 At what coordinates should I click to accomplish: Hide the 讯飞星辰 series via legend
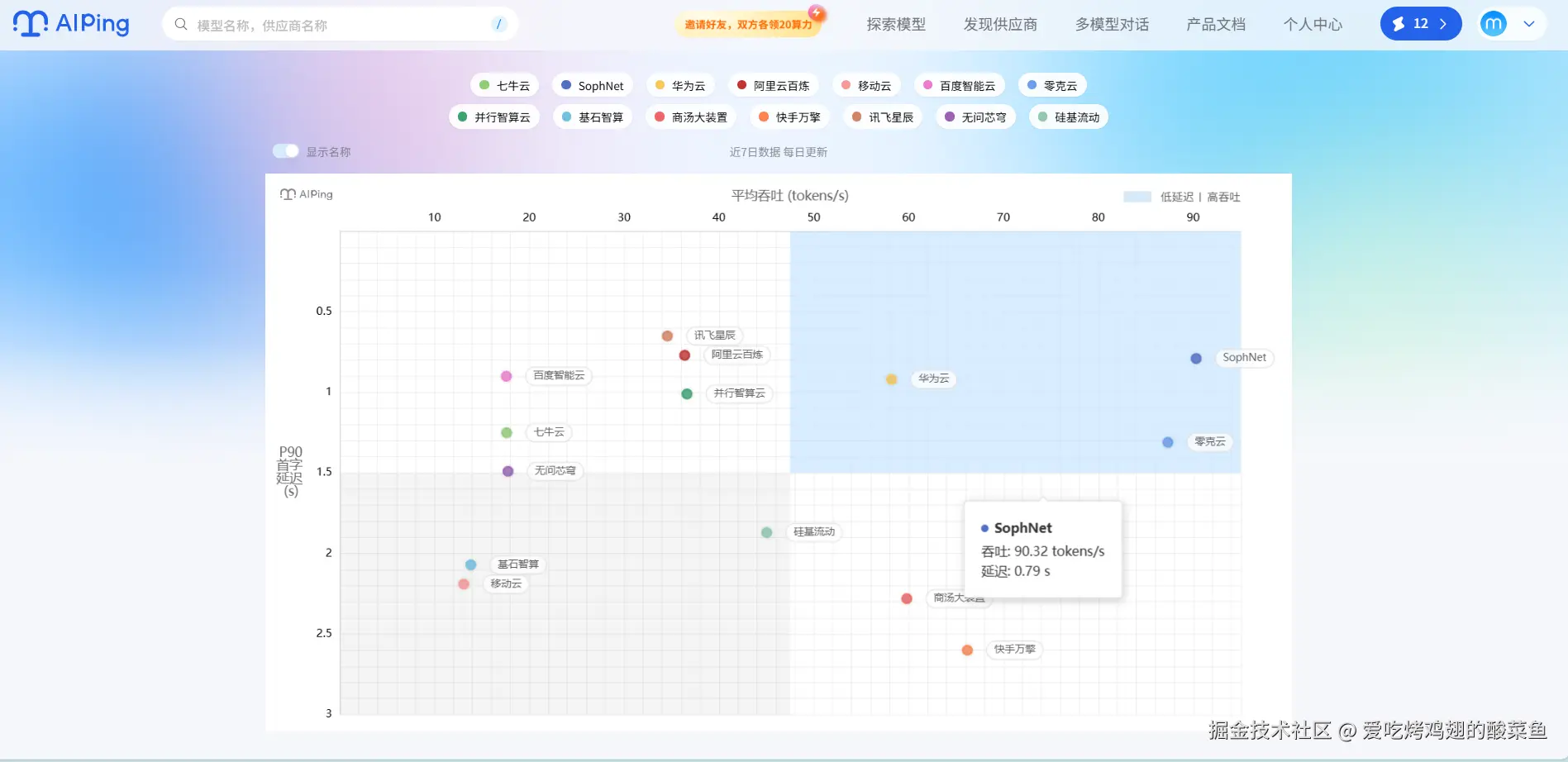pos(883,117)
